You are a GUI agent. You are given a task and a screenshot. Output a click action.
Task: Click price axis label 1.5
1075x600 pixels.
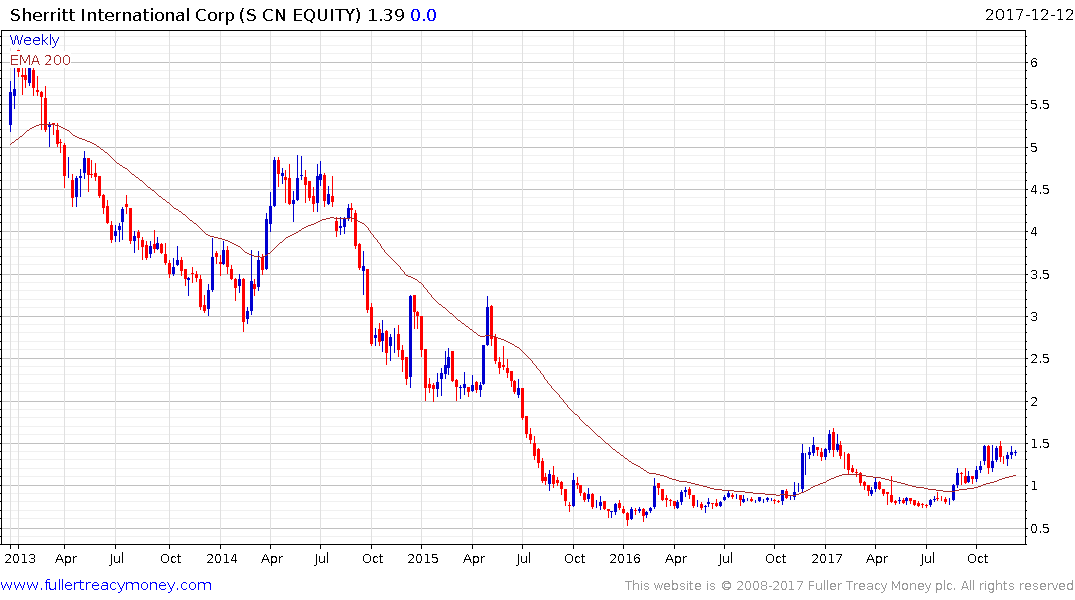(x=1039, y=444)
